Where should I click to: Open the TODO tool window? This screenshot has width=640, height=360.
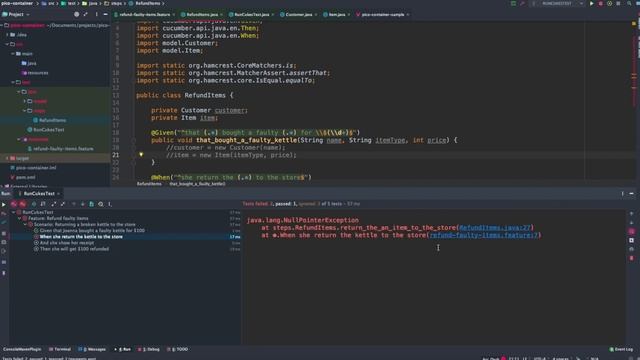(178, 349)
